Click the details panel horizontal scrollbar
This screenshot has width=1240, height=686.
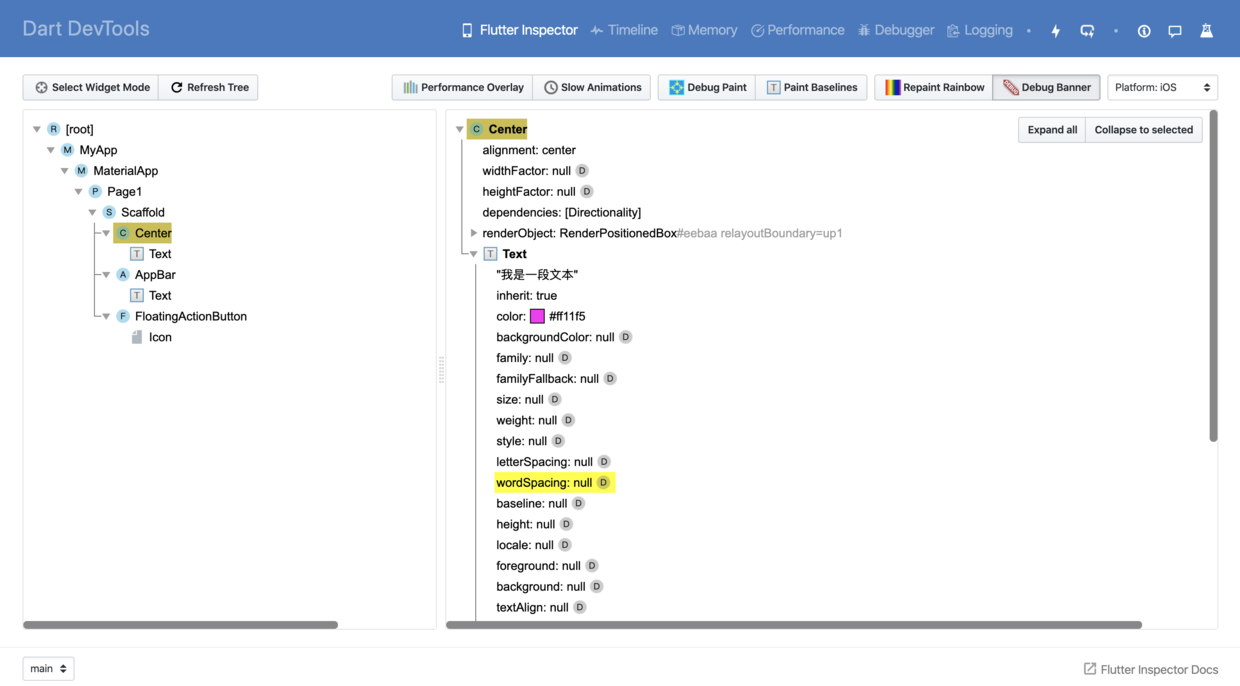[x=794, y=625]
